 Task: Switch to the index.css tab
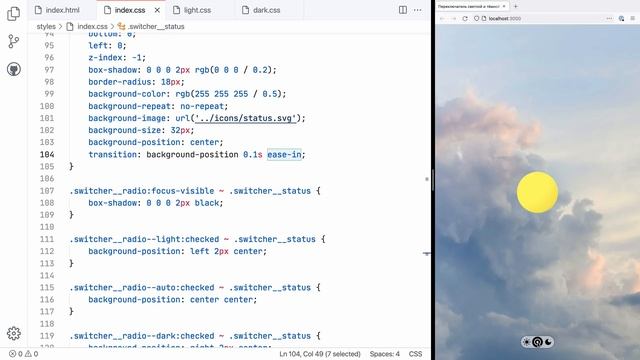(x=130, y=10)
